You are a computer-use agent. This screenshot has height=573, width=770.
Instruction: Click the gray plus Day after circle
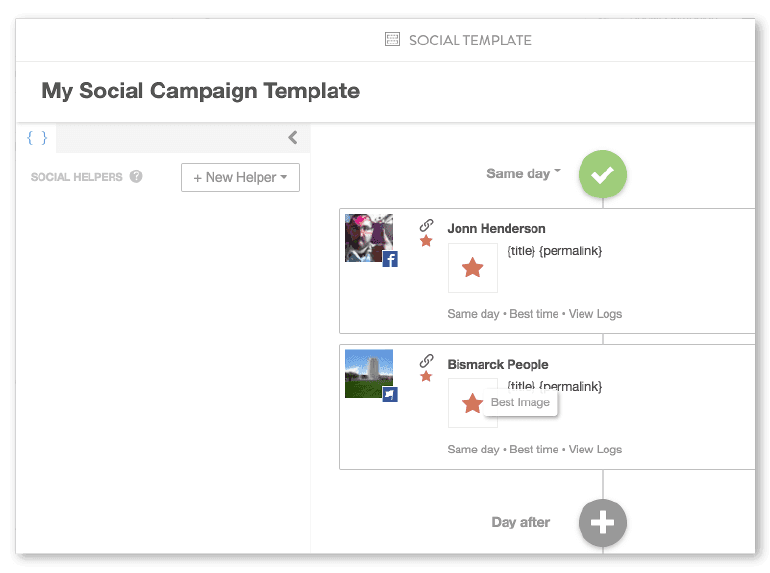tap(602, 522)
